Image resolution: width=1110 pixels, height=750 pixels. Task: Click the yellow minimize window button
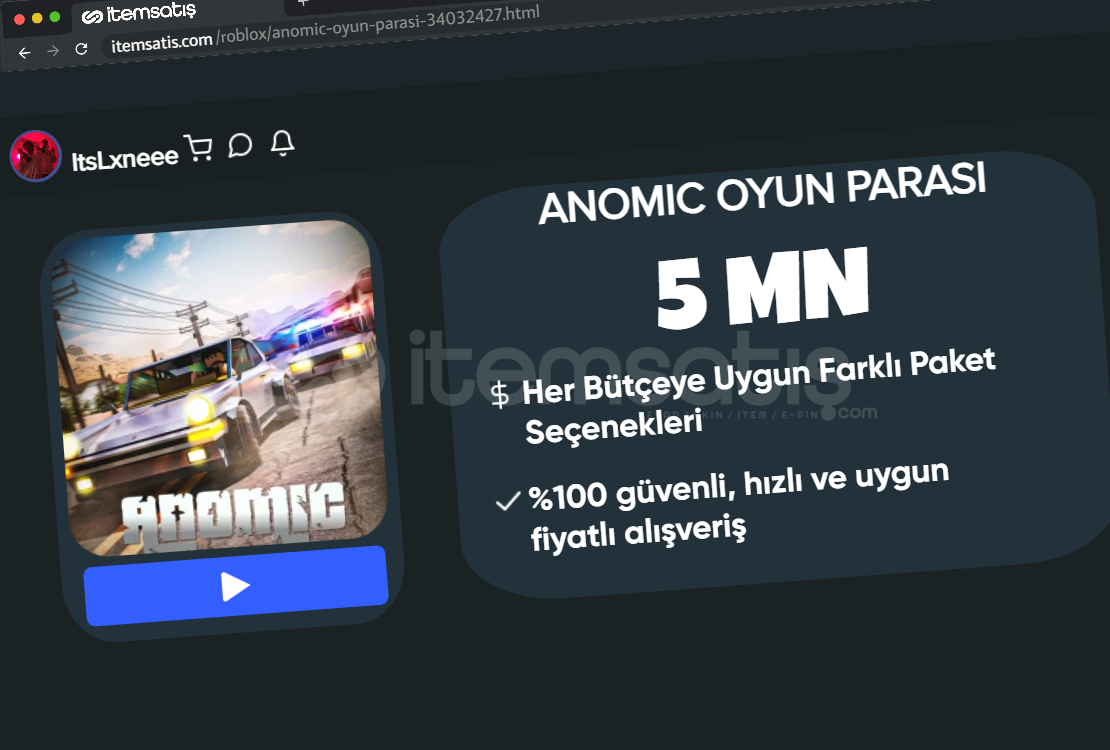point(38,18)
